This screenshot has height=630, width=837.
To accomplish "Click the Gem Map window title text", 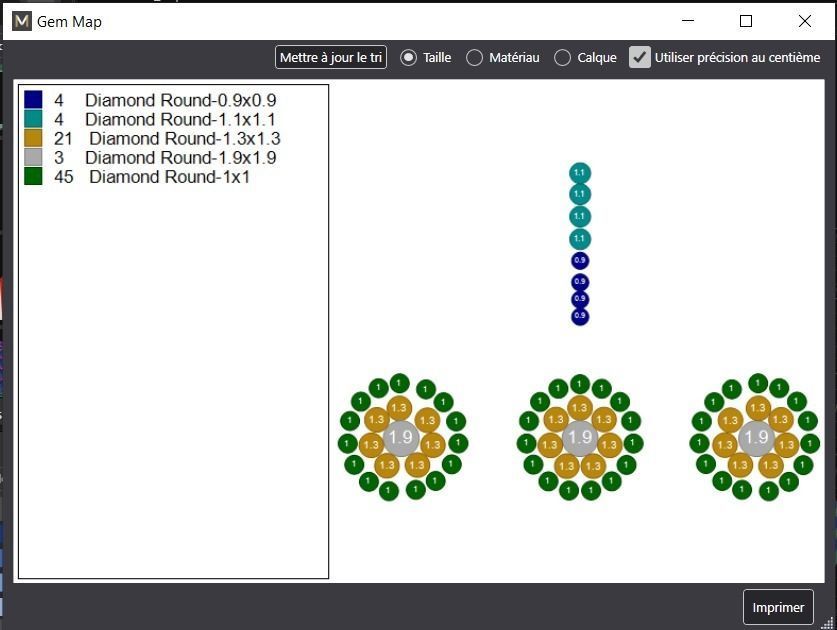I will tap(69, 22).
